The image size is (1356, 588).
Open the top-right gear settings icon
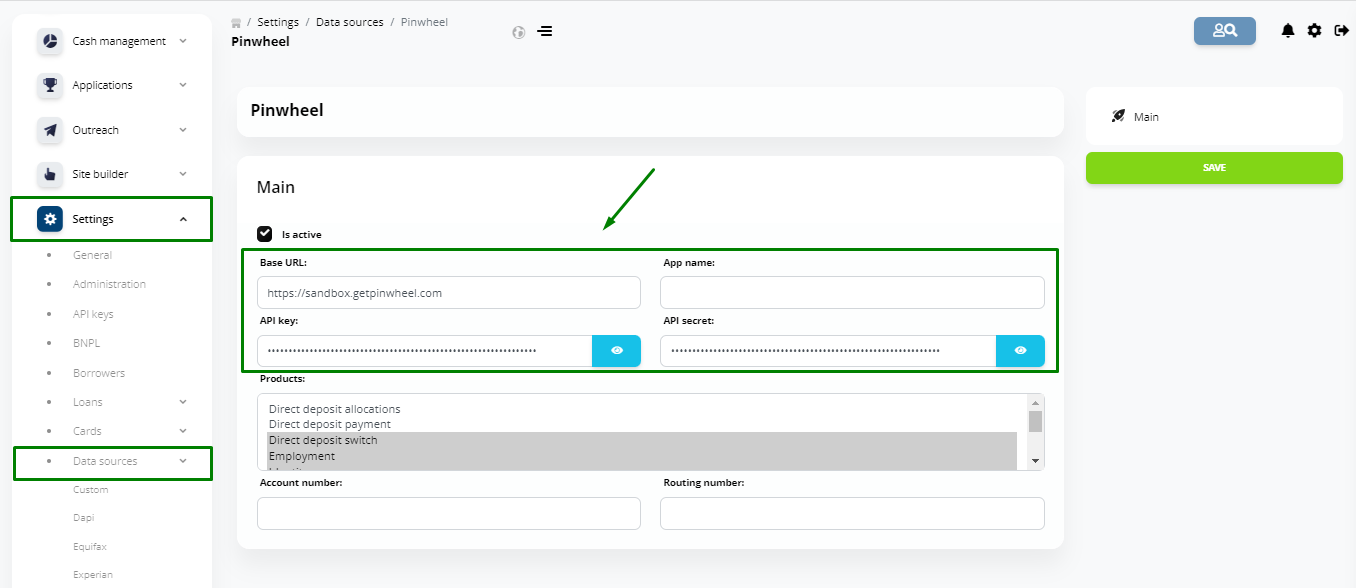(1314, 31)
